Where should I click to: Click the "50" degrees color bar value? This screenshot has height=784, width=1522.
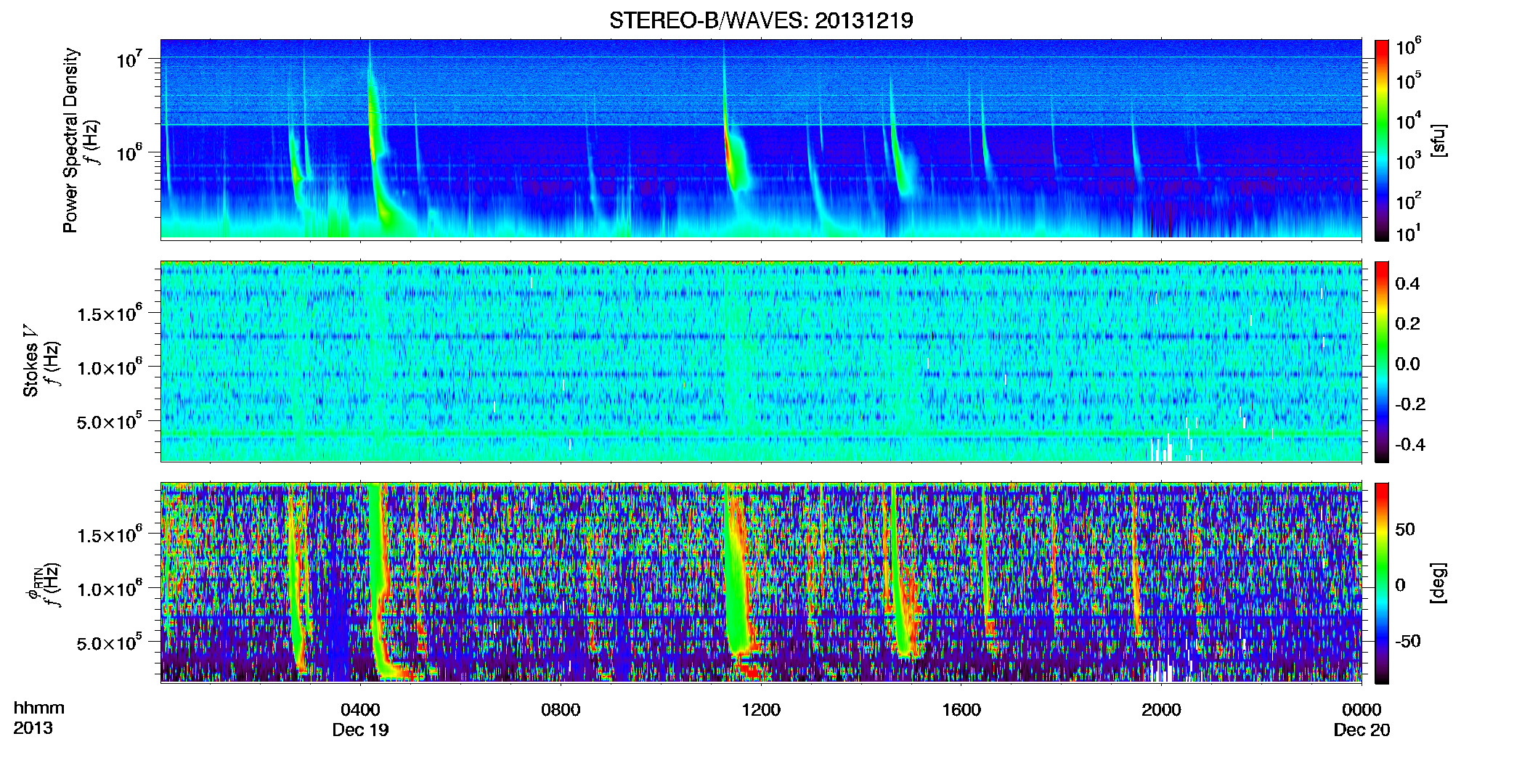tap(1405, 529)
